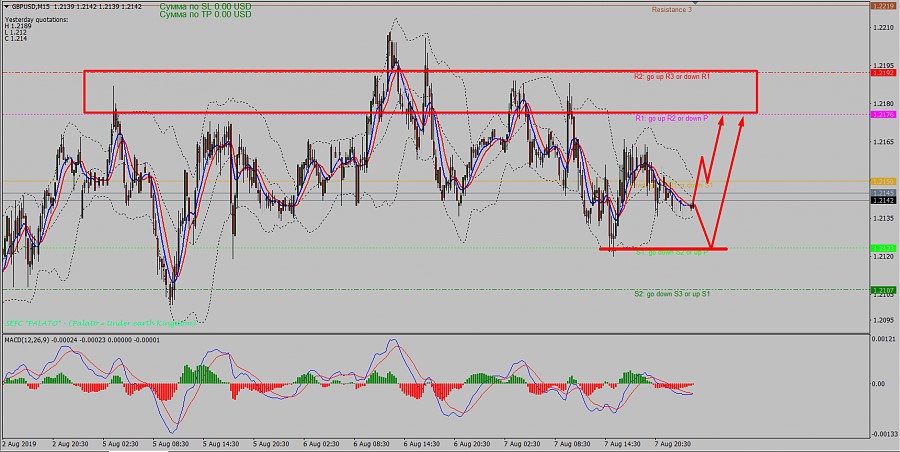Click the 1.2219 Resistance 3 price tag
Screen dimensions: 900x452
click(883, 6)
